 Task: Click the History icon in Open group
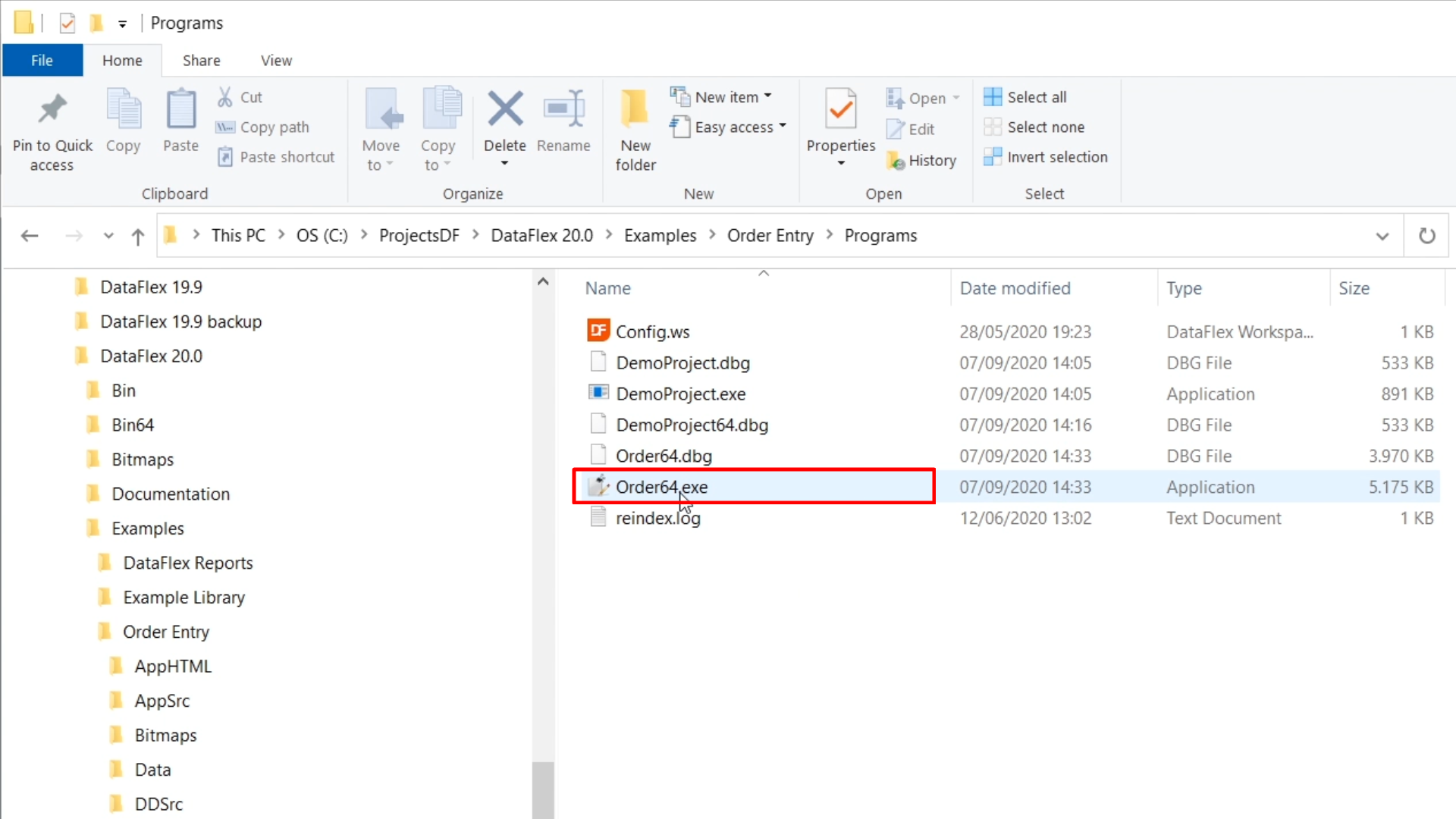[x=896, y=161]
